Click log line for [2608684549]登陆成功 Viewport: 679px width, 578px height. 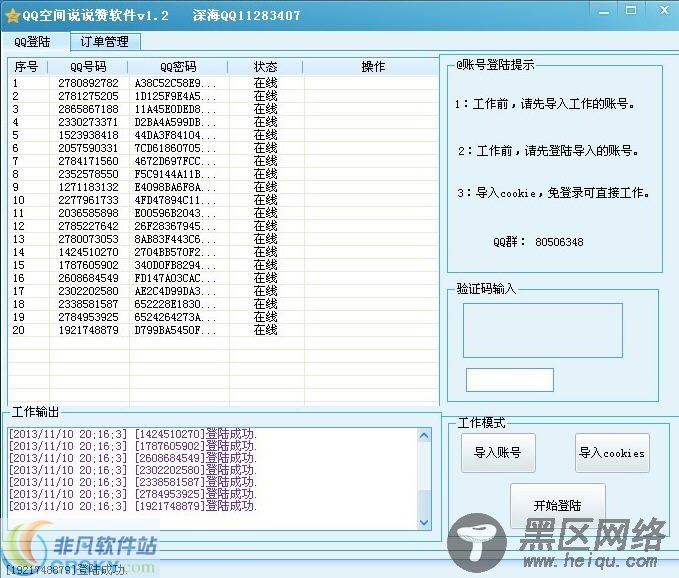pyautogui.click(x=133, y=458)
